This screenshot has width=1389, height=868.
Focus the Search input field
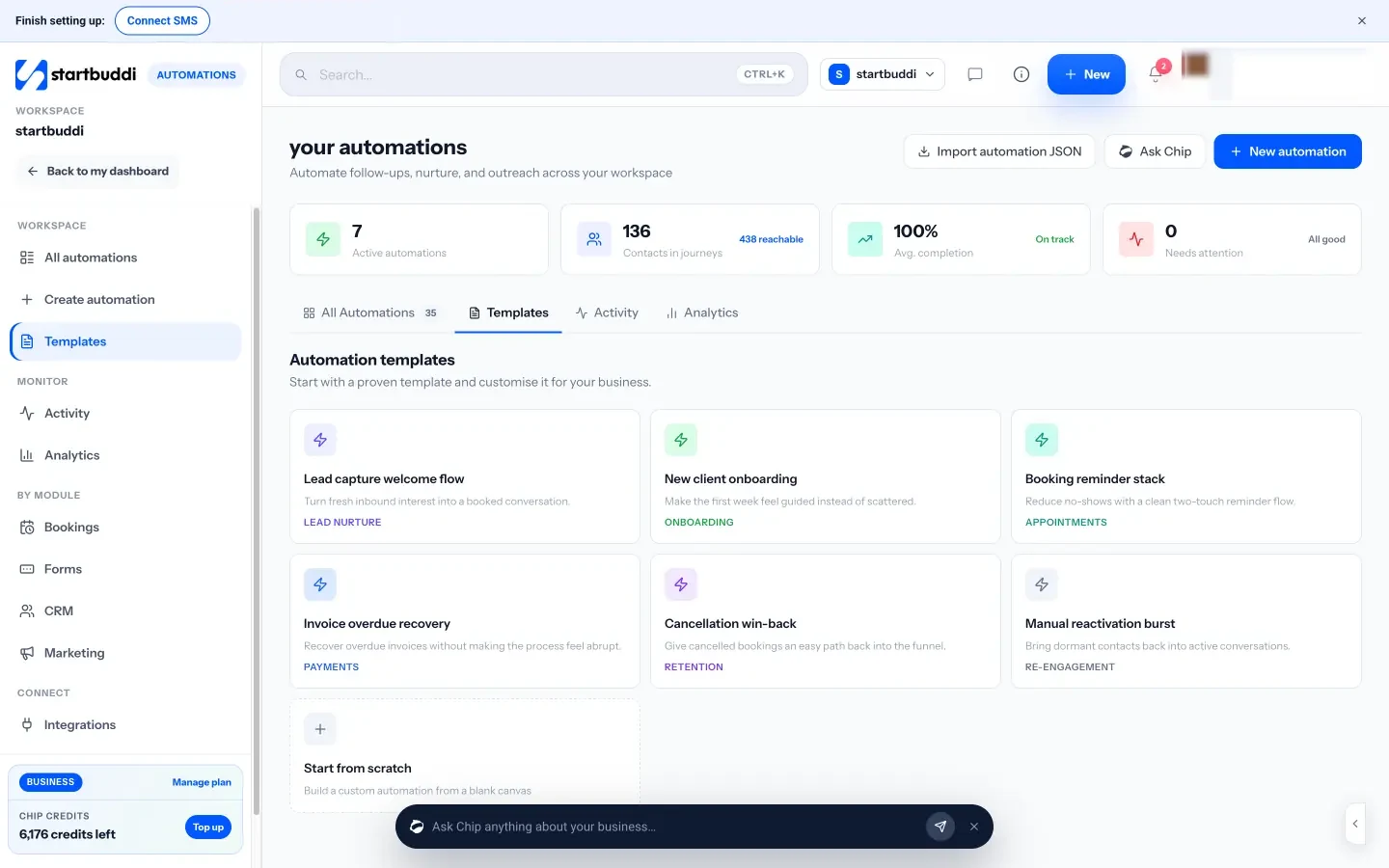coord(544,74)
